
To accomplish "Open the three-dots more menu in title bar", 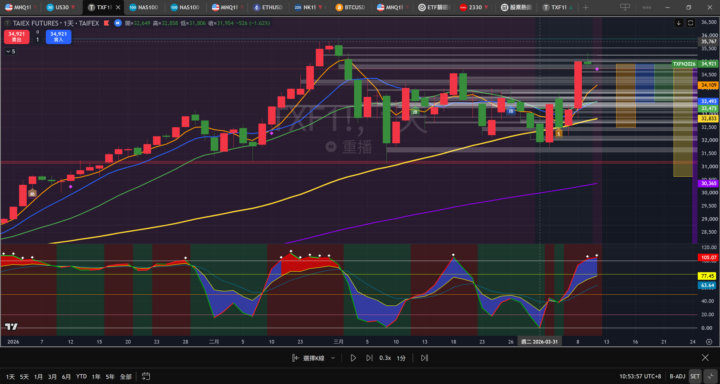I will tap(647, 7).
